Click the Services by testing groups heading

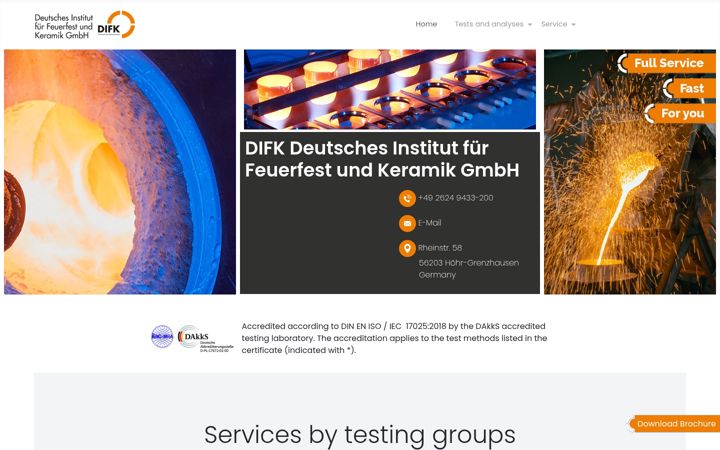coord(360,435)
